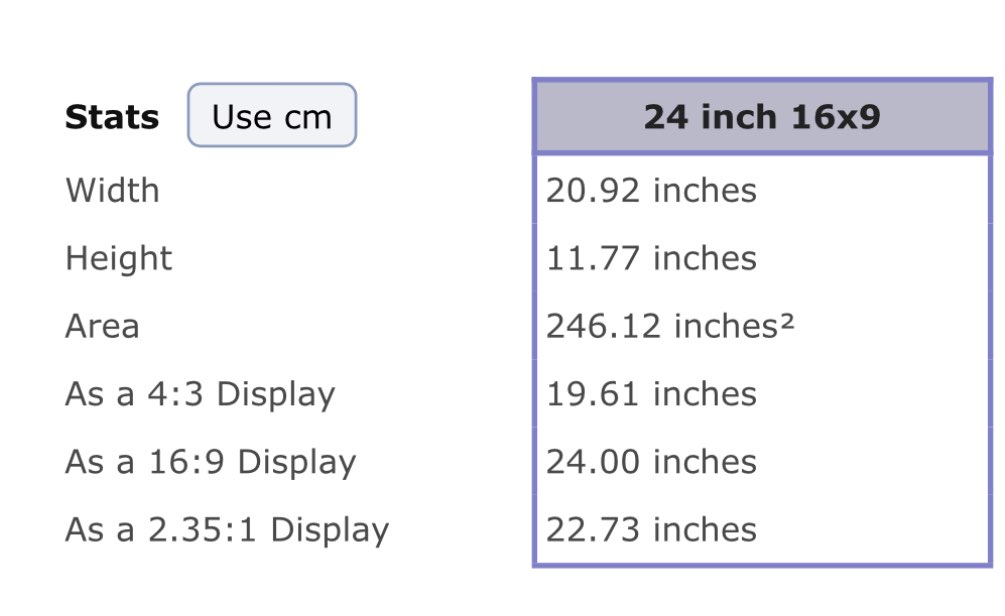Select the Width row label
The image size is (1005, 616).
(x=112, y=190)
